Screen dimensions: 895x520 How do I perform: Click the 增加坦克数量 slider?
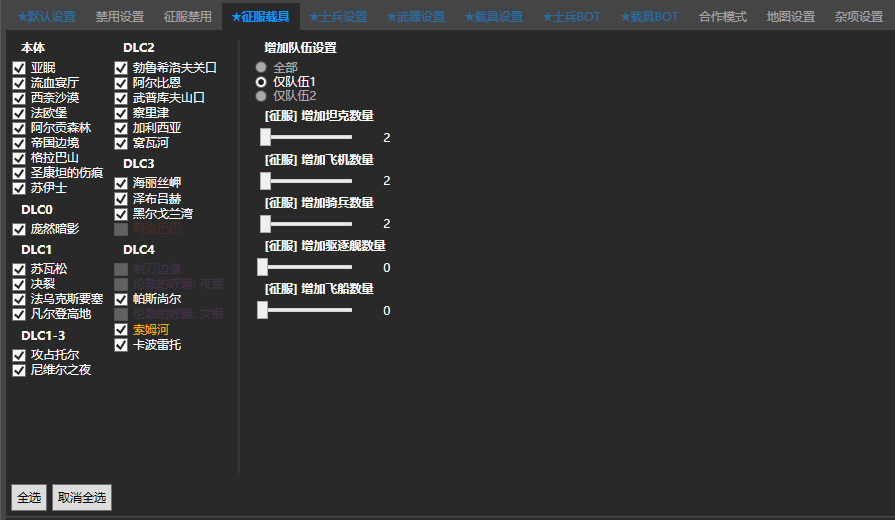[306, 137]
